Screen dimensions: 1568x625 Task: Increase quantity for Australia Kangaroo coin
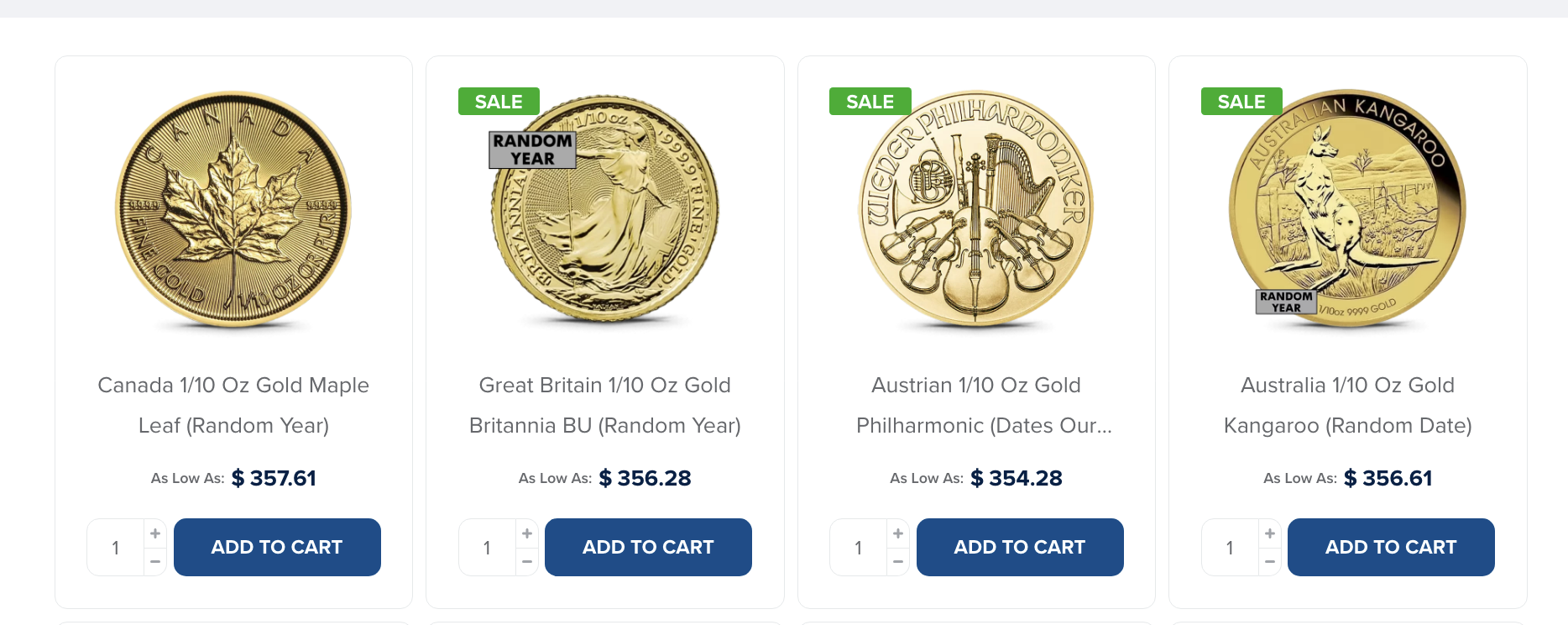(x=1270, y=533)
